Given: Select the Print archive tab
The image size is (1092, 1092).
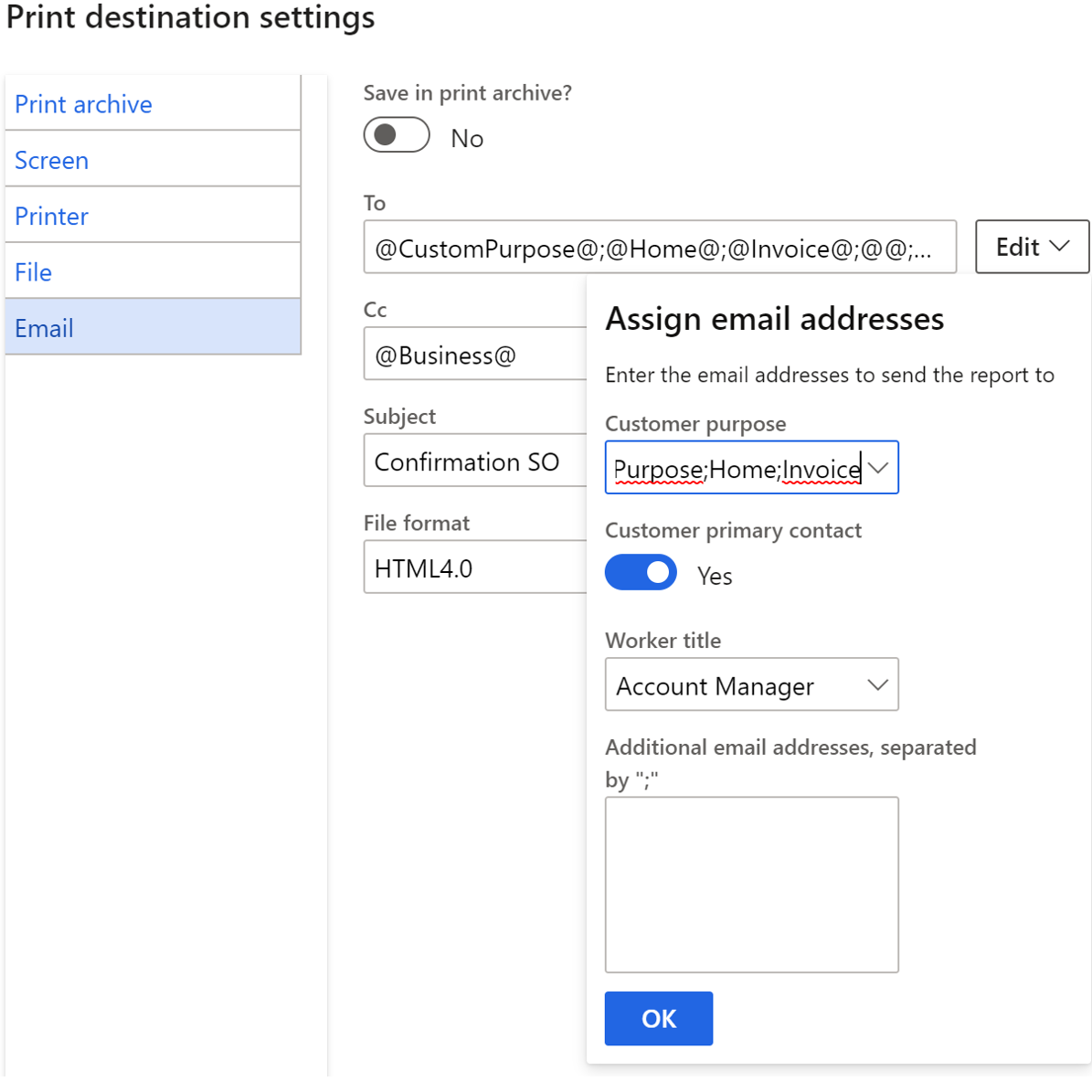Looking at the screenshot, I should pyautogui.click(x=154, y=104).
